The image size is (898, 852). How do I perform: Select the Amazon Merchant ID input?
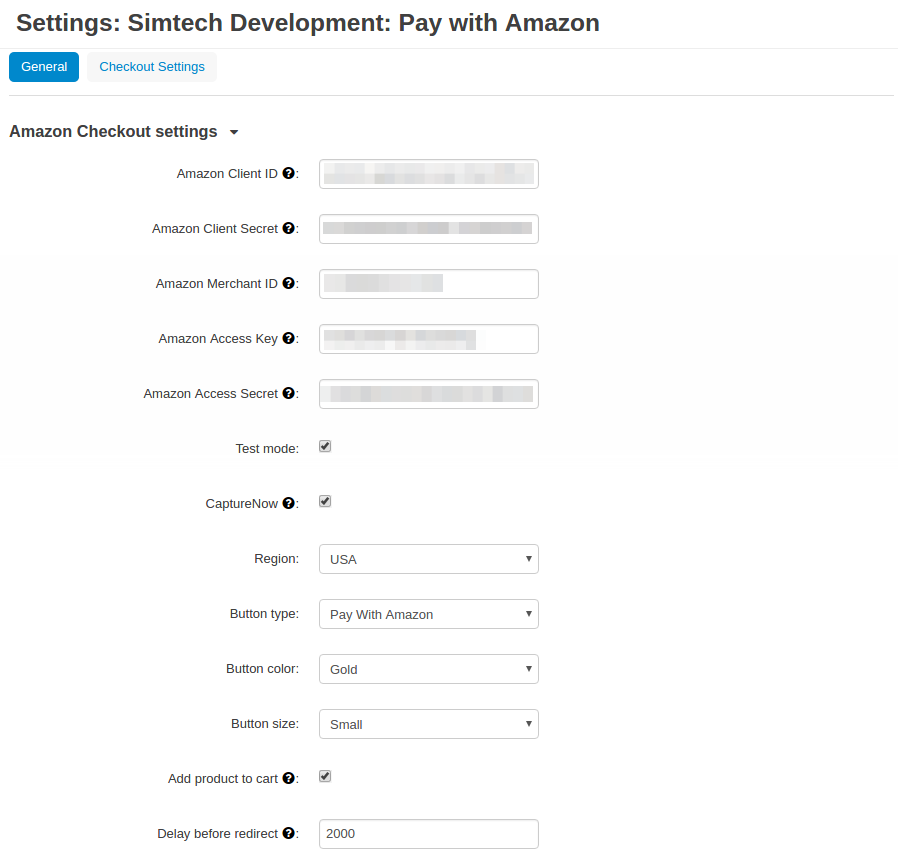coord(429,284)
